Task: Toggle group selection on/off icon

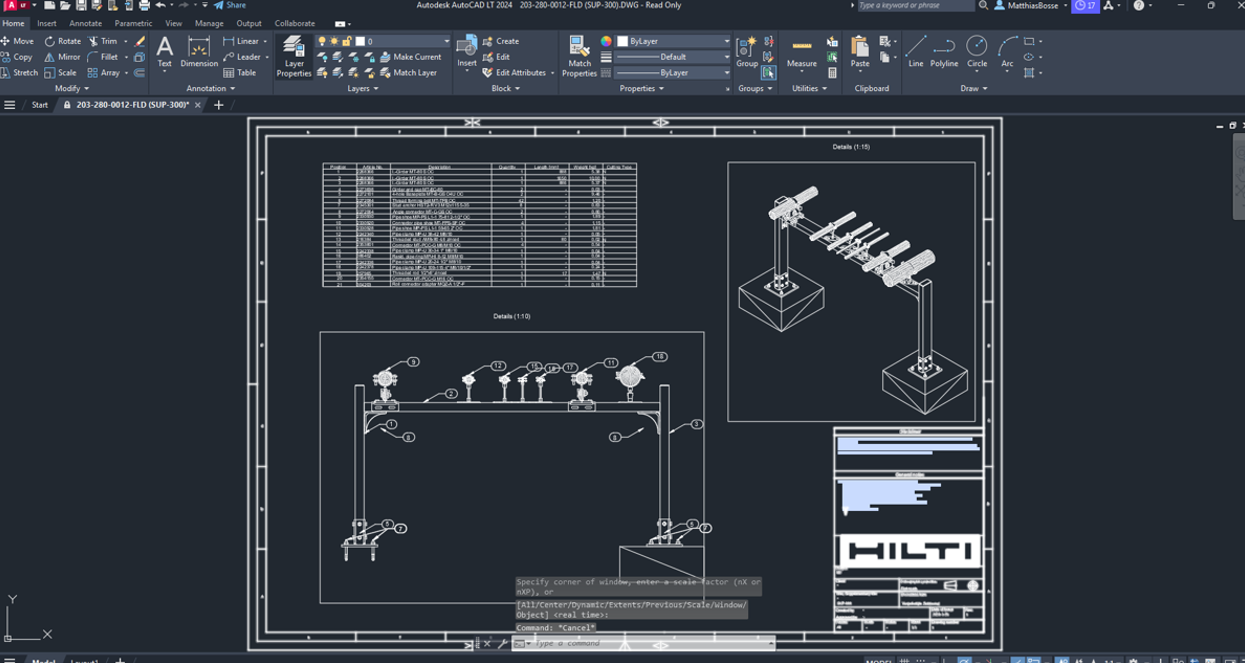Action: (x=768, y=73)
